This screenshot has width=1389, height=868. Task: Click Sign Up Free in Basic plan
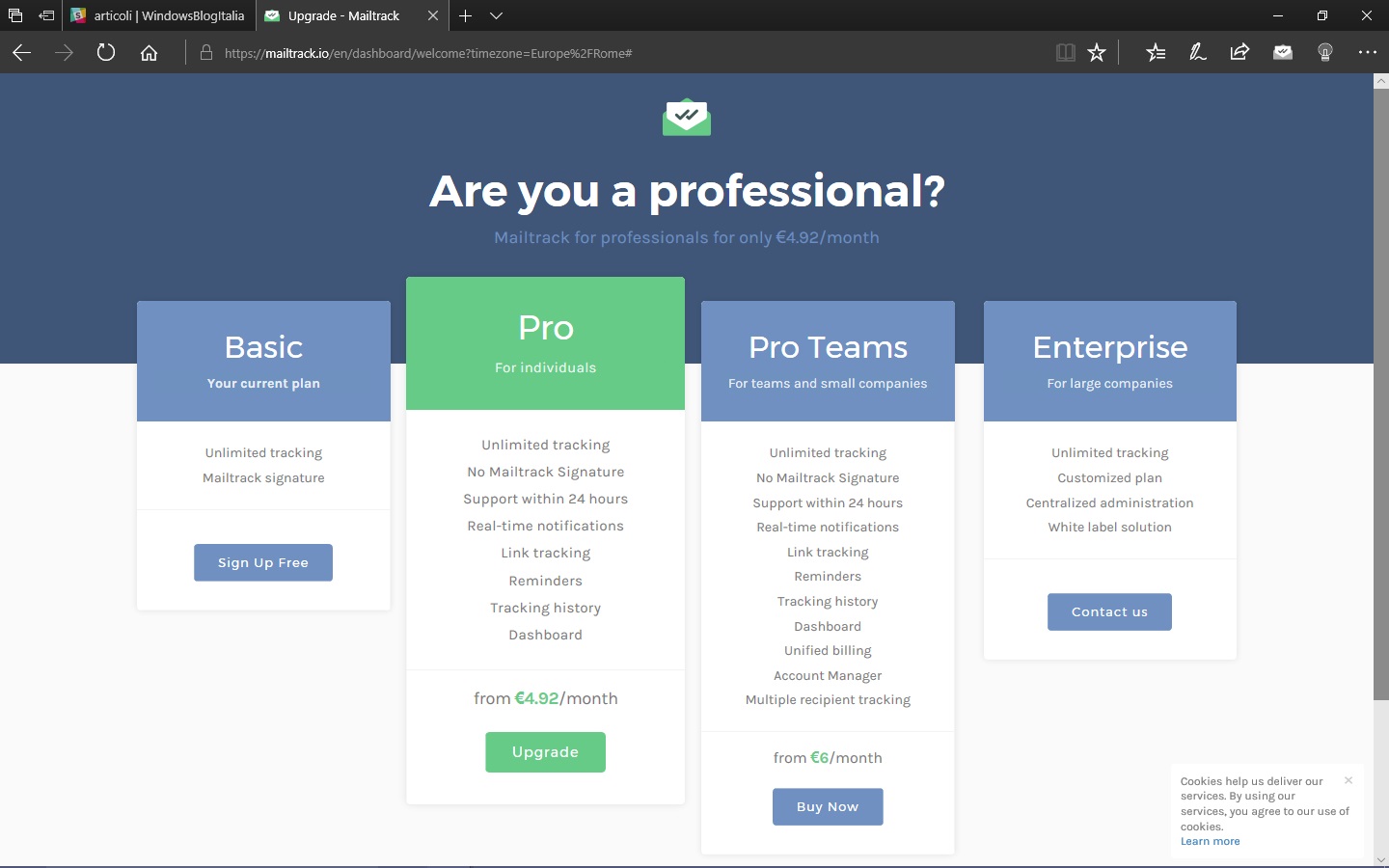tap(263, 563)
